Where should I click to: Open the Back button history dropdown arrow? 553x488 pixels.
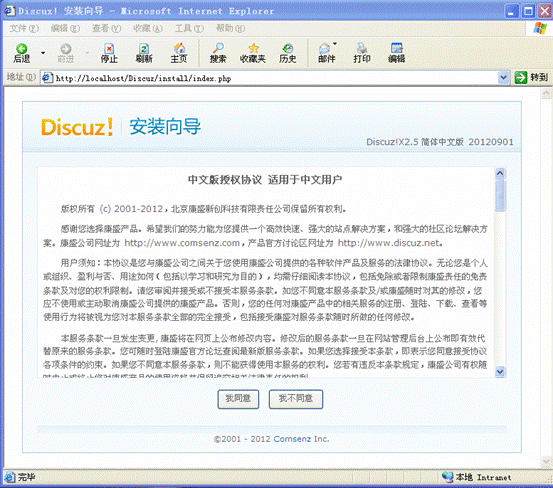[43, 53]
